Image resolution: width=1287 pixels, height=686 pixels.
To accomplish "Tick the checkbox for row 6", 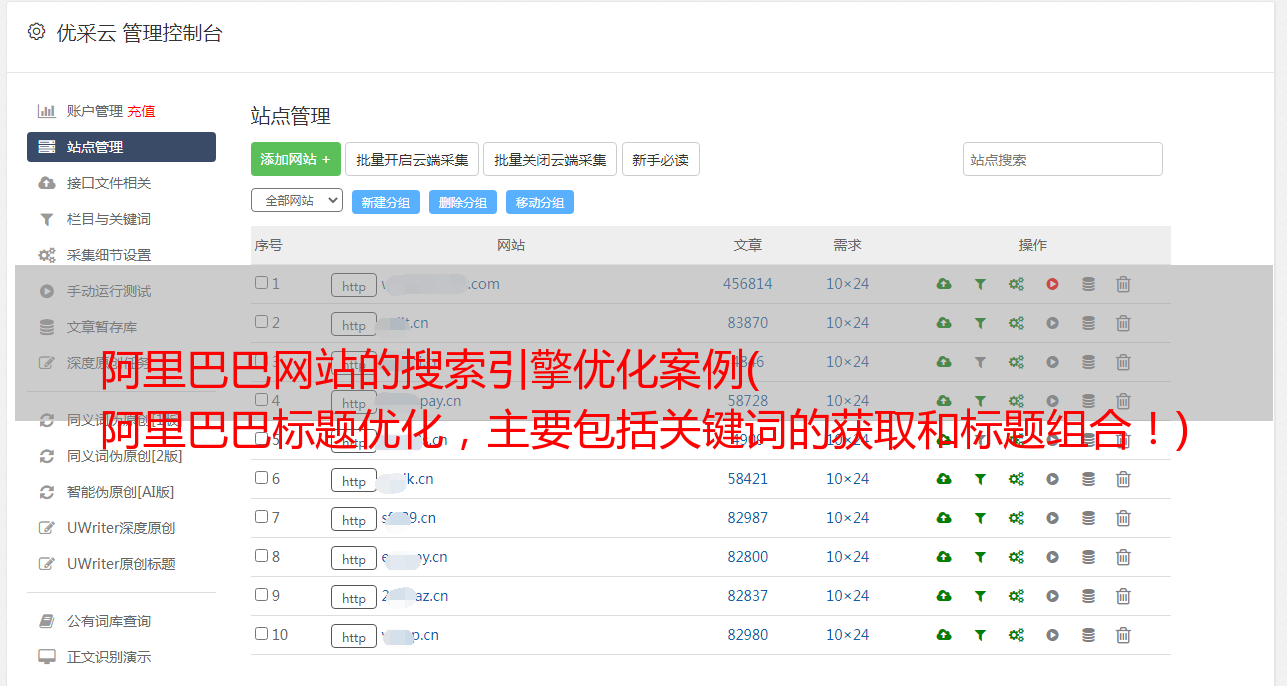I will pyautogui.click(x=261, y=478).
